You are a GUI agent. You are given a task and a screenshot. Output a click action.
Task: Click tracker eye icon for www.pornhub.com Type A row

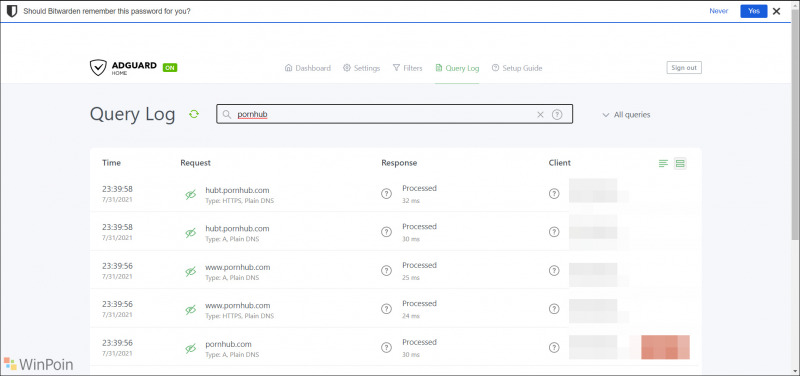tap(191, 271)
